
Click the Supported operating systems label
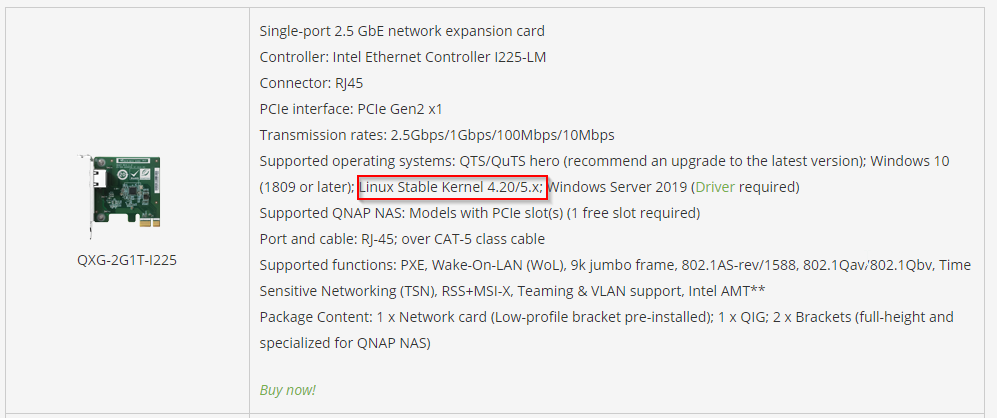pyautogui.click(x=356, y=161)
